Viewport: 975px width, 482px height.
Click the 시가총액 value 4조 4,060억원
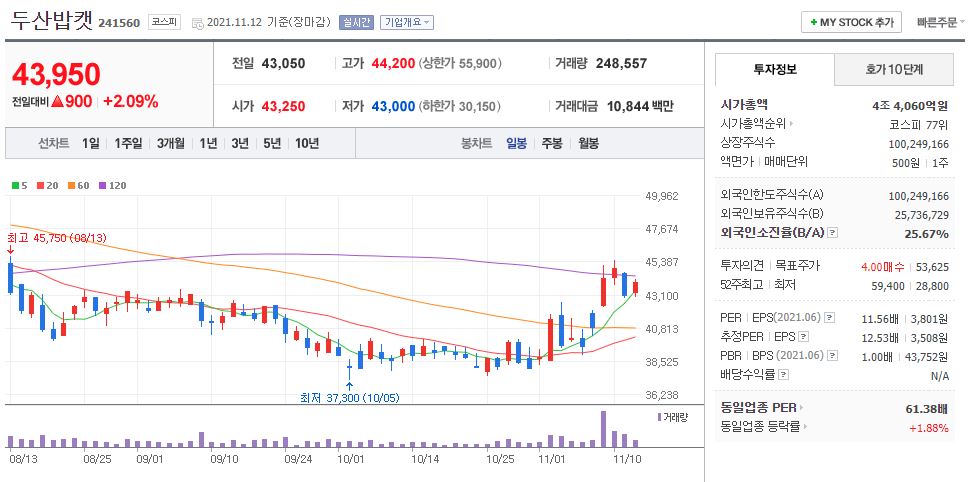[910, 106]
